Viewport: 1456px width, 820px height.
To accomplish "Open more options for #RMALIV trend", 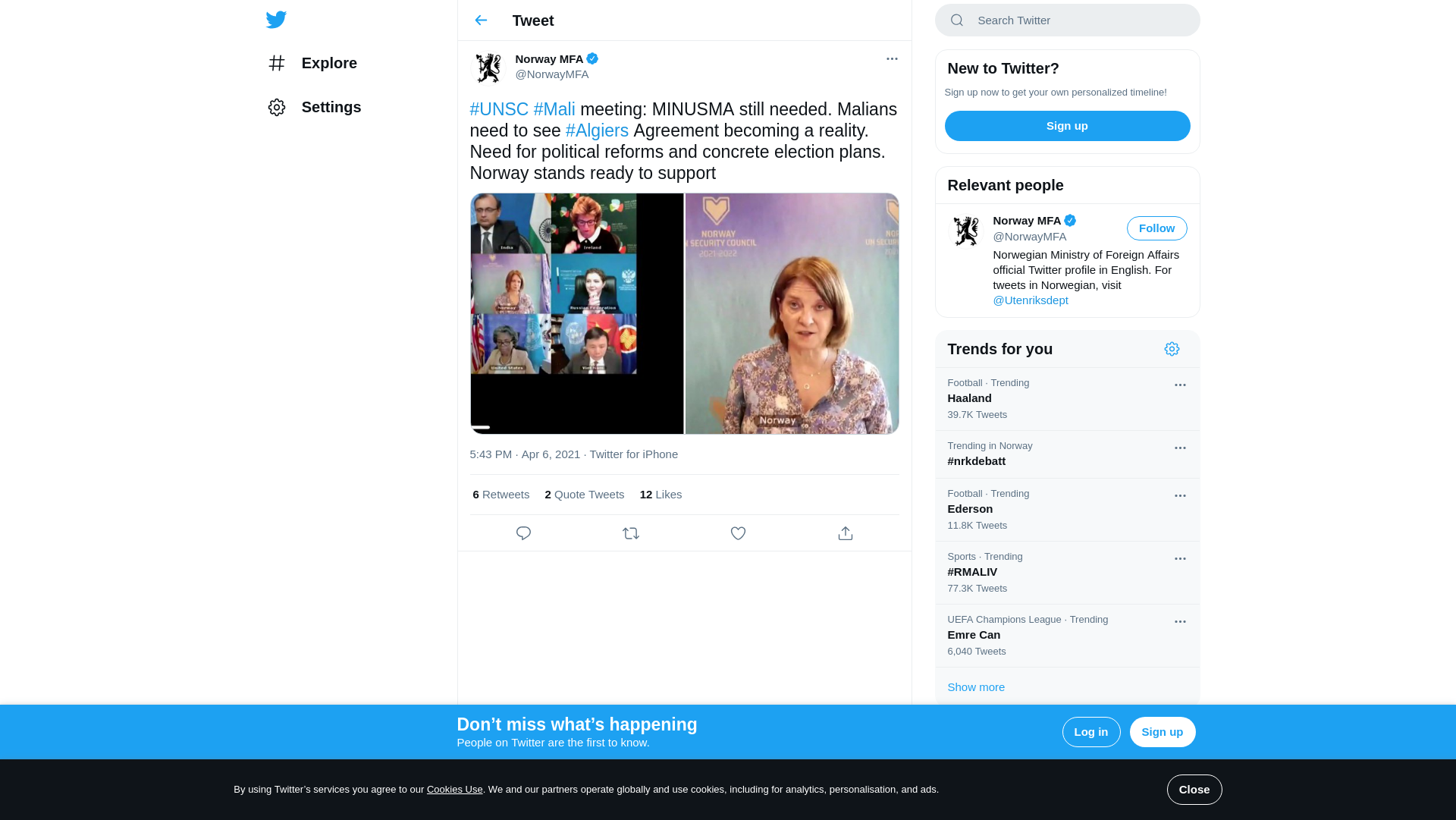I will click(1180, 559).
